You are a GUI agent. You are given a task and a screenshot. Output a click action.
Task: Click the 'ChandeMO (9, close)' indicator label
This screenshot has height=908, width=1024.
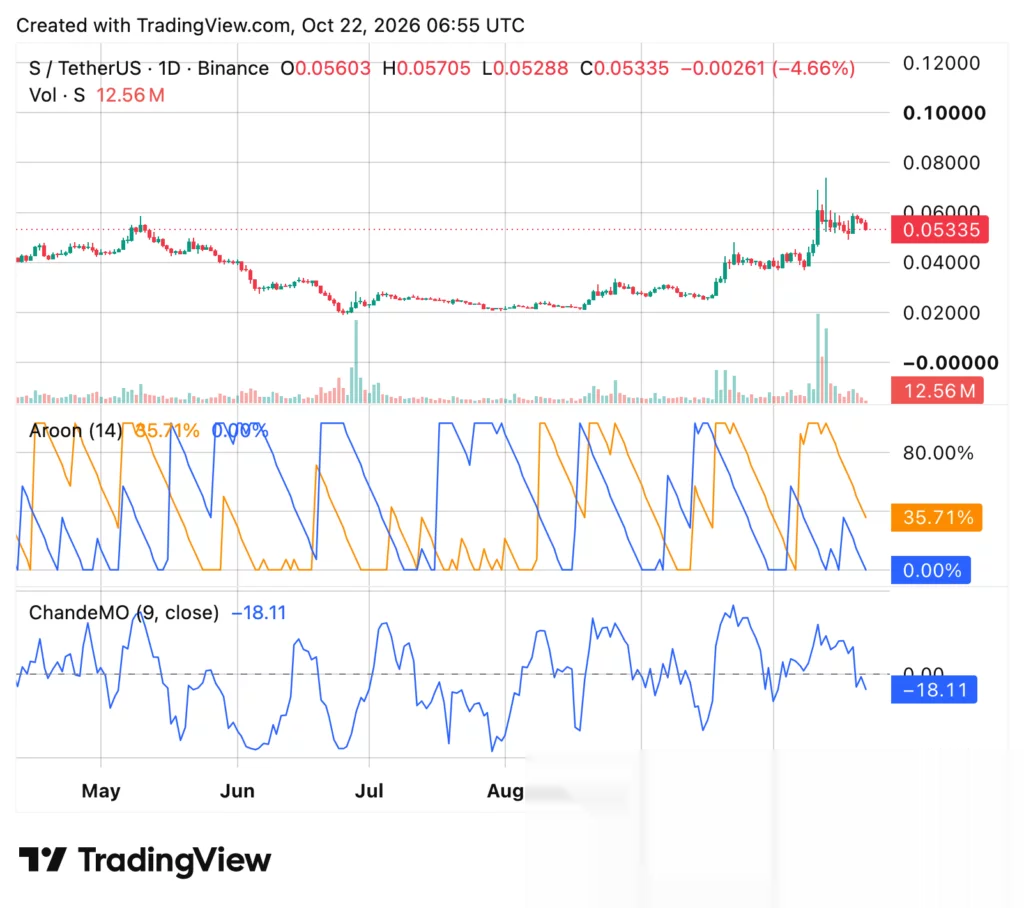124,613
